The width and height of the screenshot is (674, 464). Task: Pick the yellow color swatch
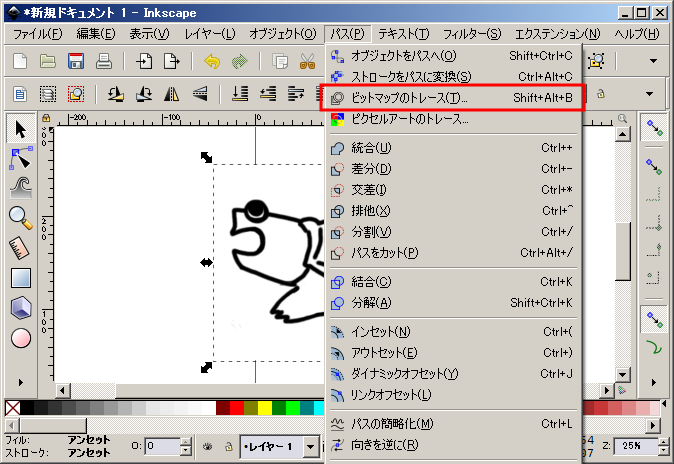coord(265,408)
